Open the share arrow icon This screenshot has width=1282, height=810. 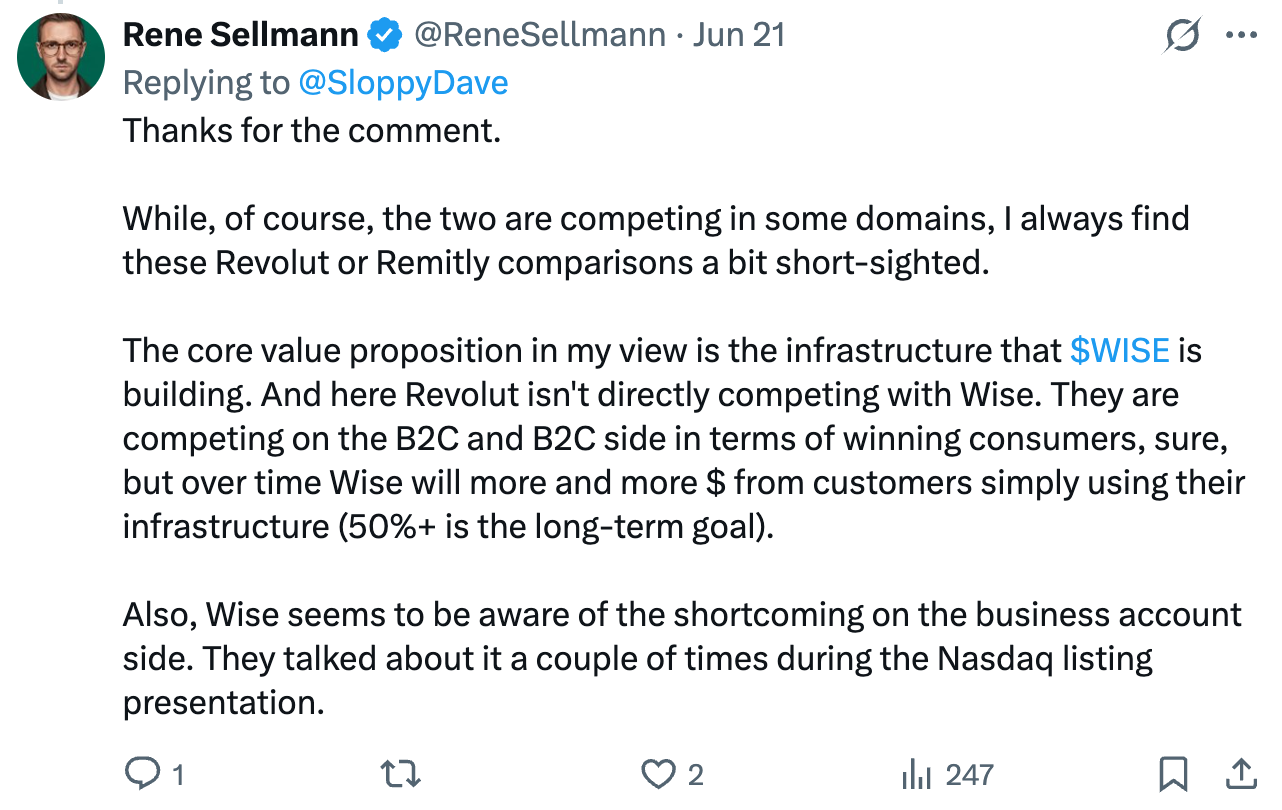click(1240, 773)
